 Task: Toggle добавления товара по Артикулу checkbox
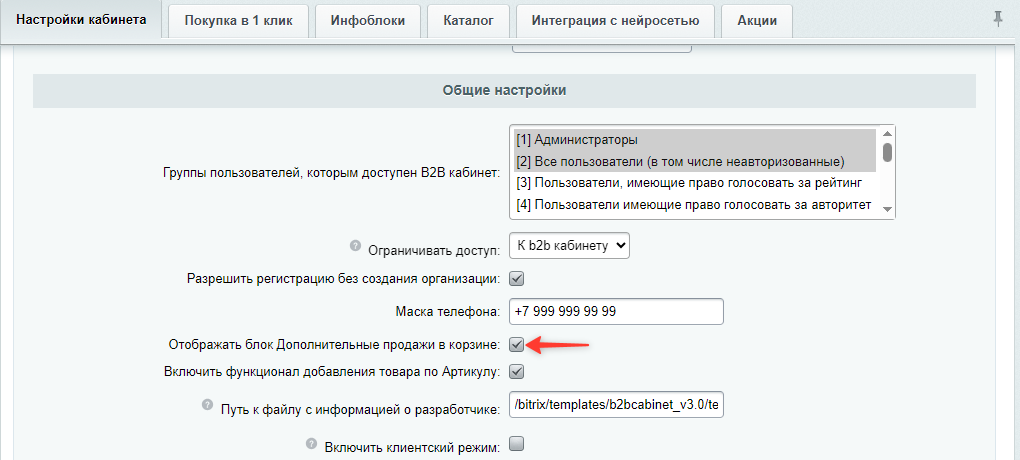tap(517, 372)
